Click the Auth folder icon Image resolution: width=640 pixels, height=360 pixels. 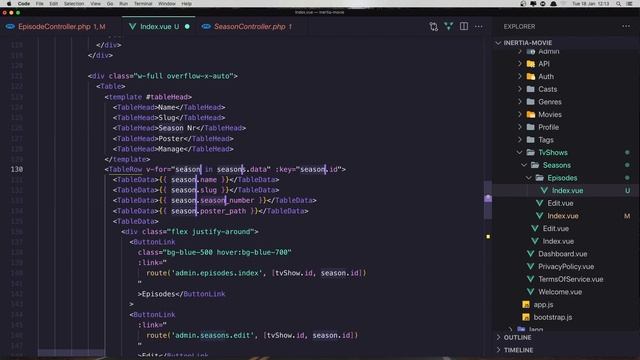pos(531,76)
